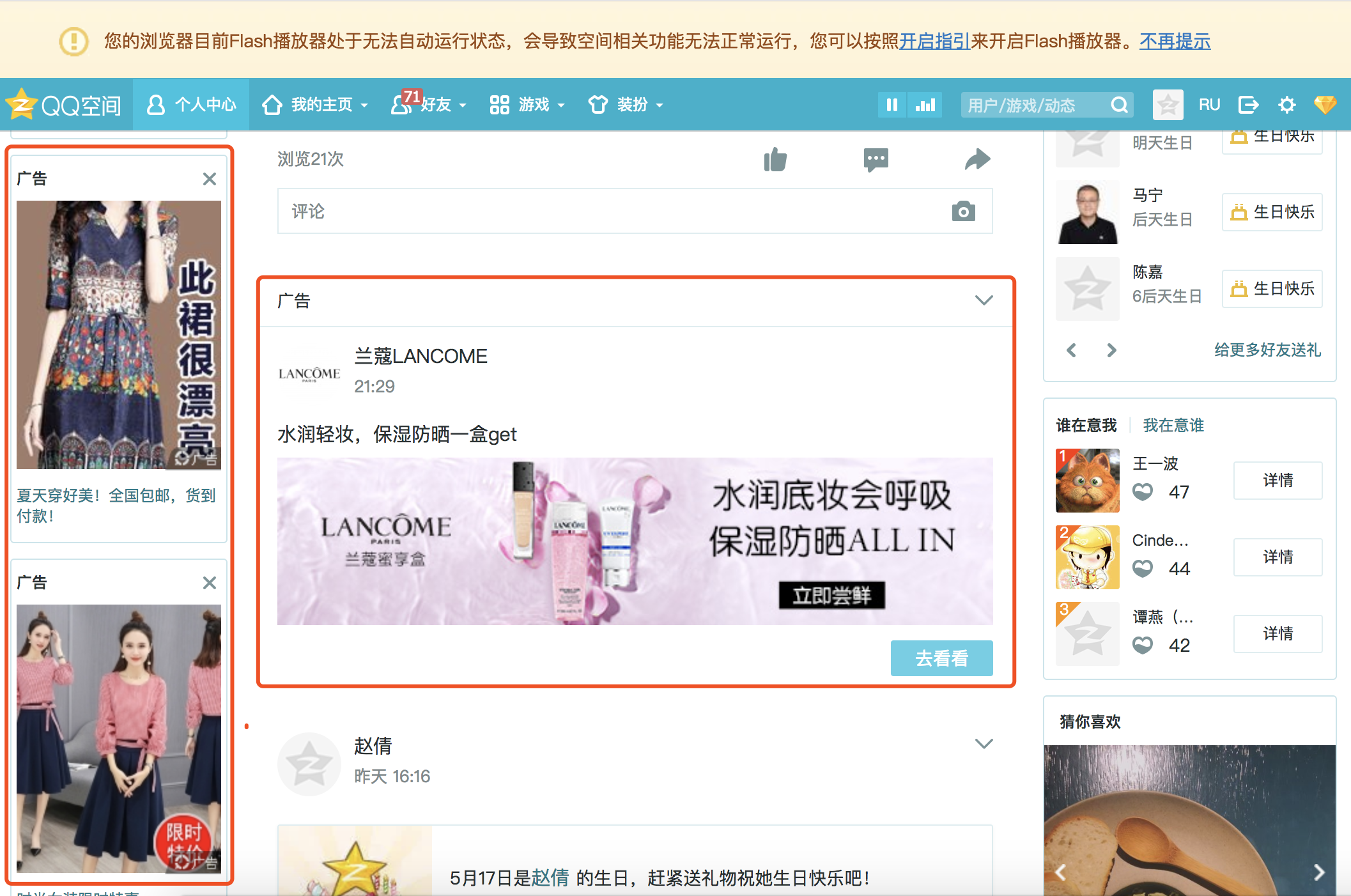This screenshot has height=896, width=1351.
Task: Go to previous birthday friends page
Action: click(1072, 350)
